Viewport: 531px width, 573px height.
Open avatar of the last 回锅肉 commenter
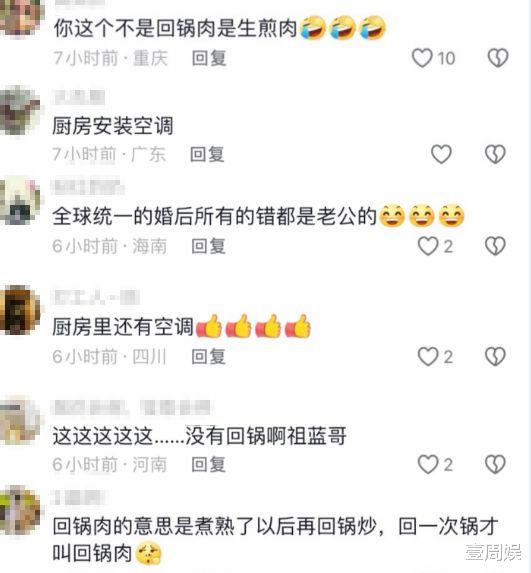point(20,510)
